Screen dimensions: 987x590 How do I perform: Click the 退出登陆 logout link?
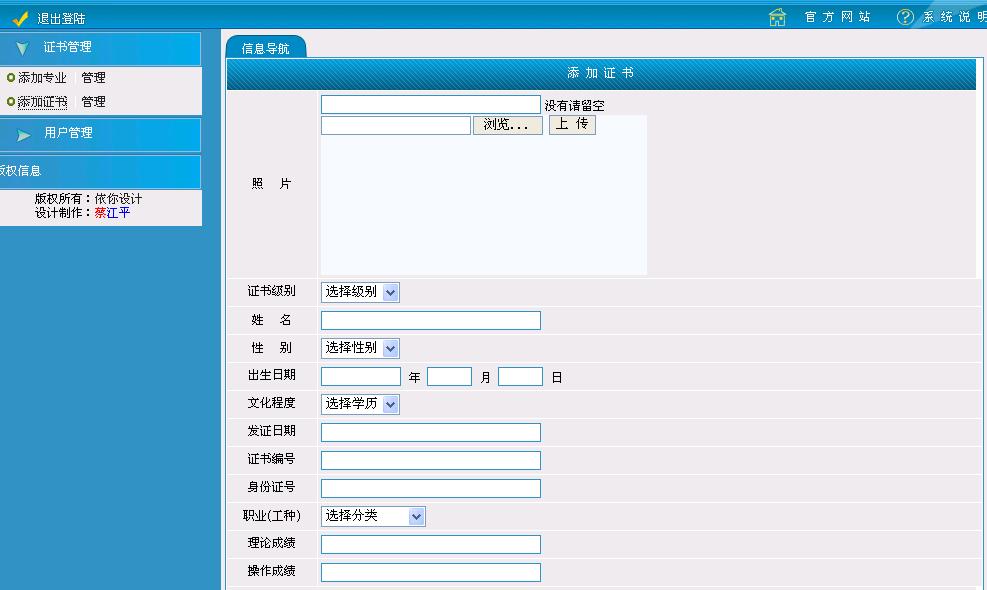click(x=58, y=16)
